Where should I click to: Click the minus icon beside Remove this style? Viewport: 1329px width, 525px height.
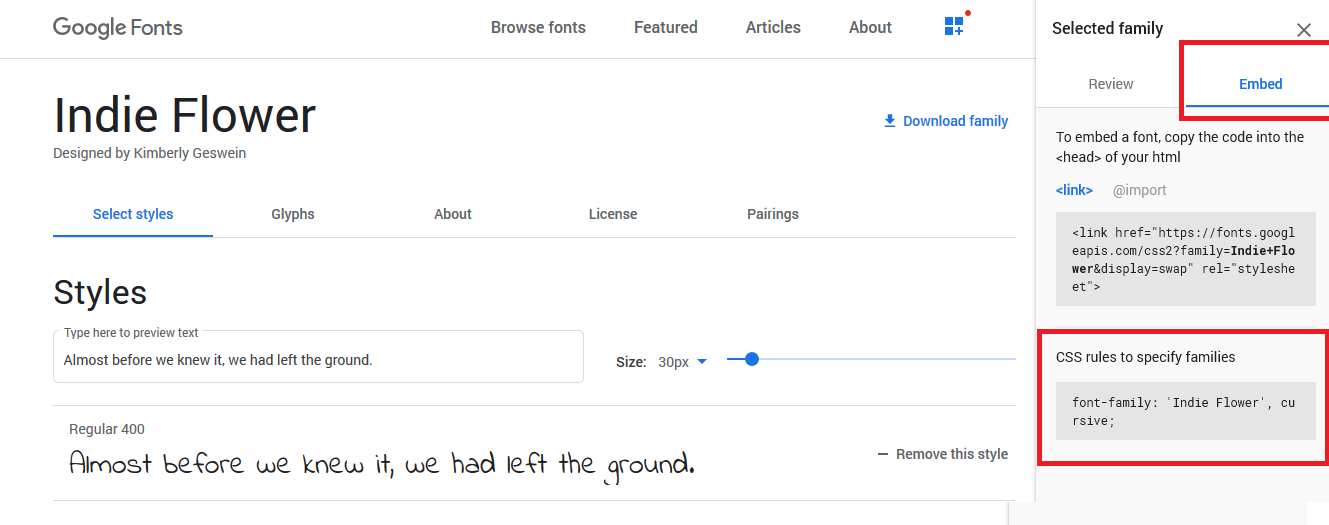coord(882,454)
